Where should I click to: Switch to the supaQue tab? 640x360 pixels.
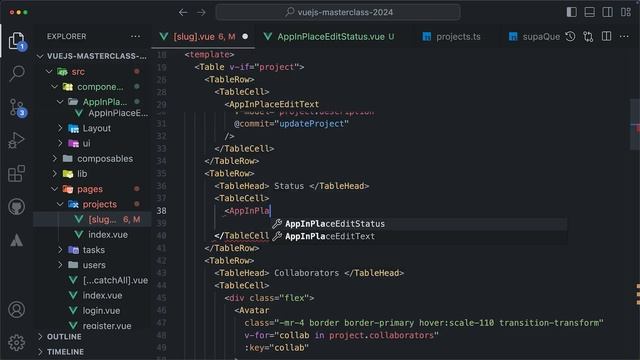point(534,36)
